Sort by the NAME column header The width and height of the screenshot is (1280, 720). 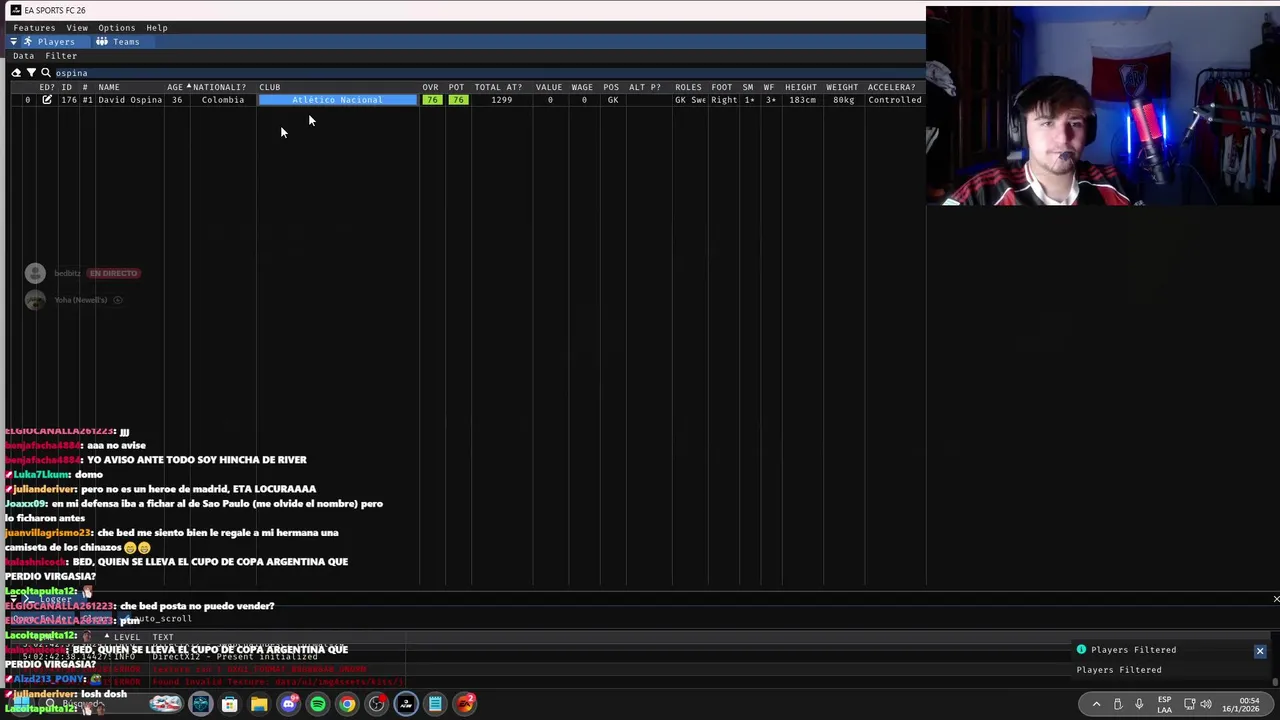109,87
